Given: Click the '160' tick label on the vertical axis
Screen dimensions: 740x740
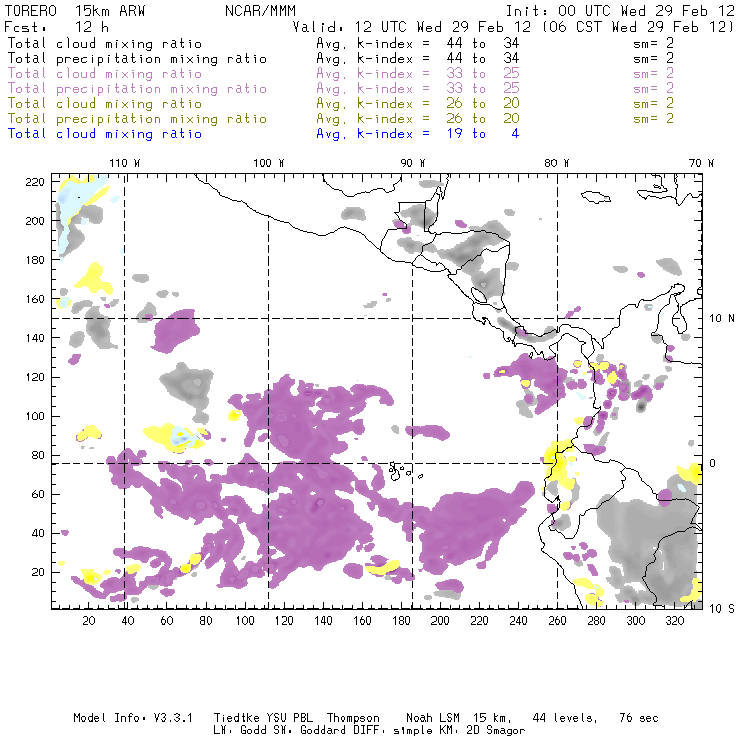Looking at the screenshot, I should [35, 299].
